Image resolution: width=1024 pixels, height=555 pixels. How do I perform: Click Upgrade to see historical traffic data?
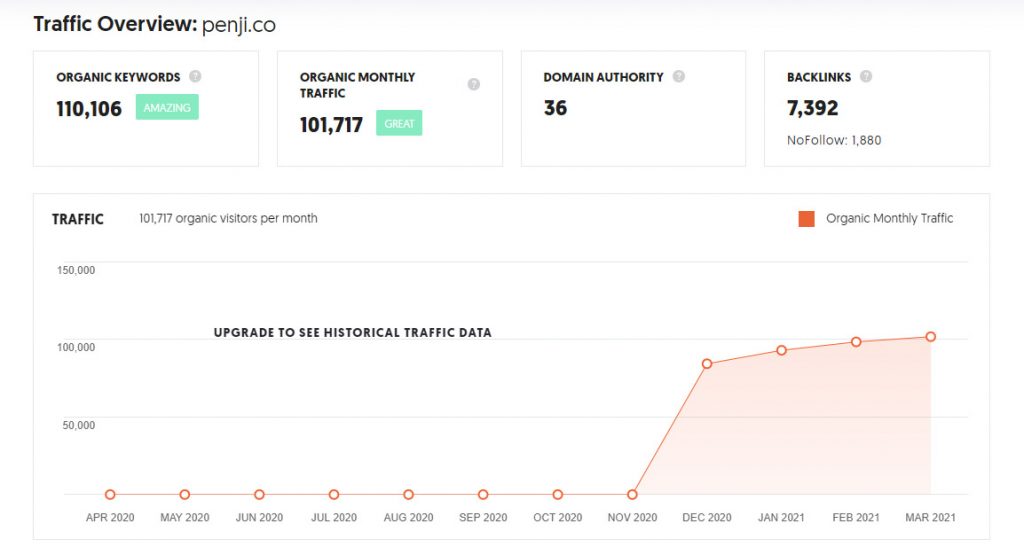click(353, 332)
